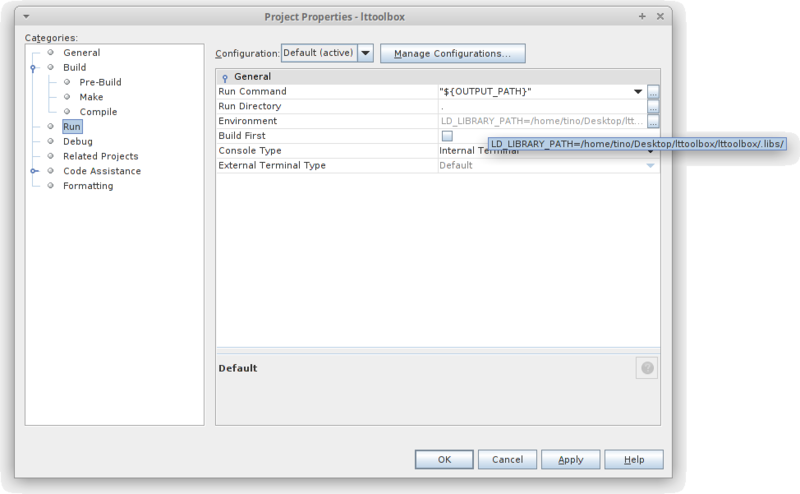Select the Formatting category
This screenshot has width=800, height=494.
[x=88, y=186]
